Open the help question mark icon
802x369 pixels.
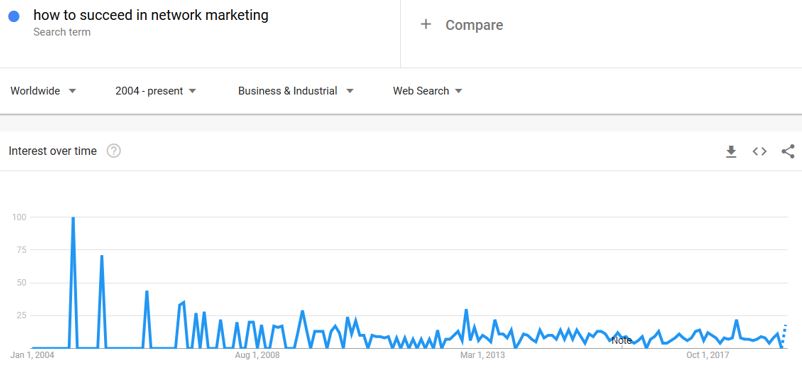click(x=114, y=151)
